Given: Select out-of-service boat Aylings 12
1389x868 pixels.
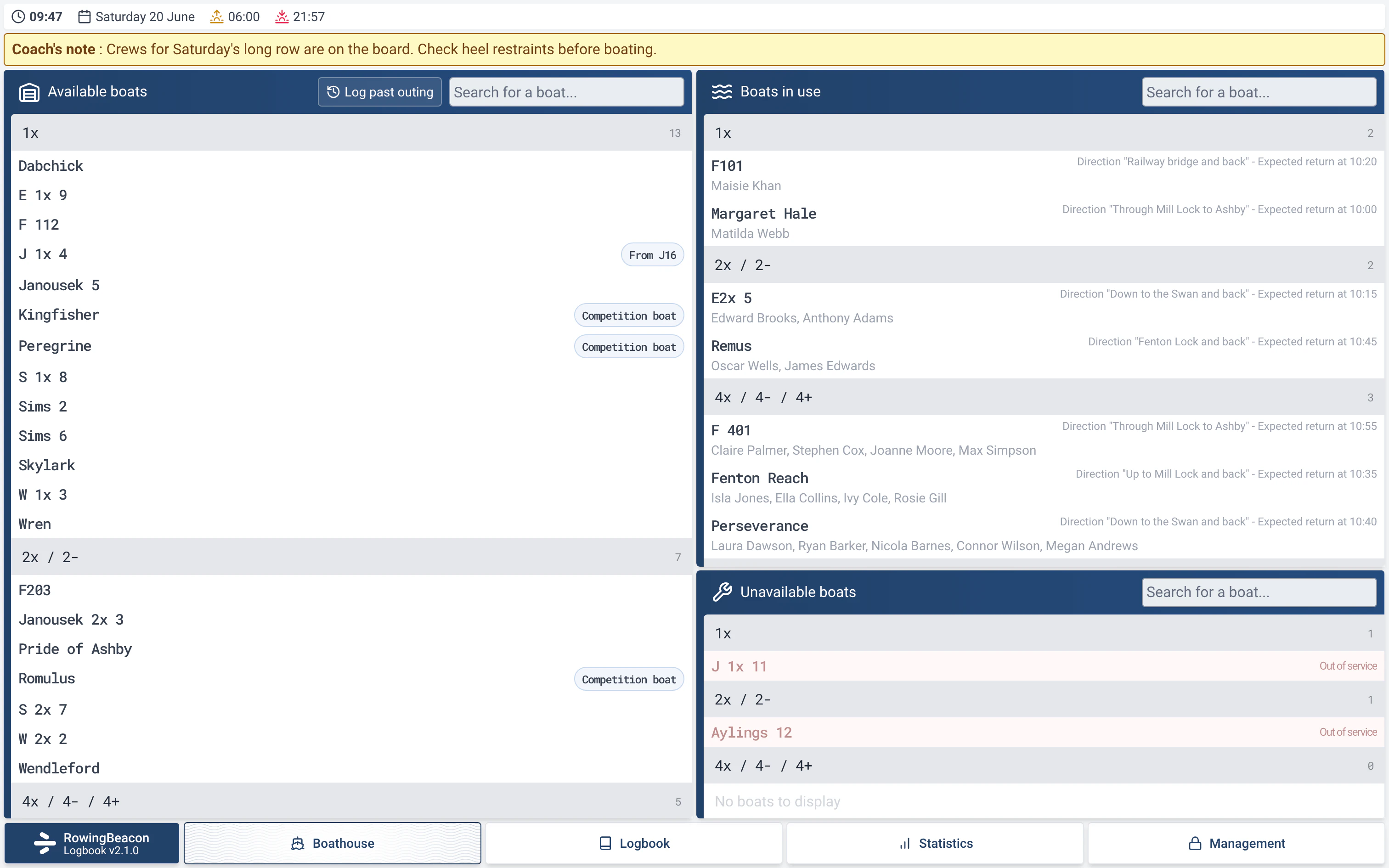Looking at the screenshot, I should [x=1044, y=732].
